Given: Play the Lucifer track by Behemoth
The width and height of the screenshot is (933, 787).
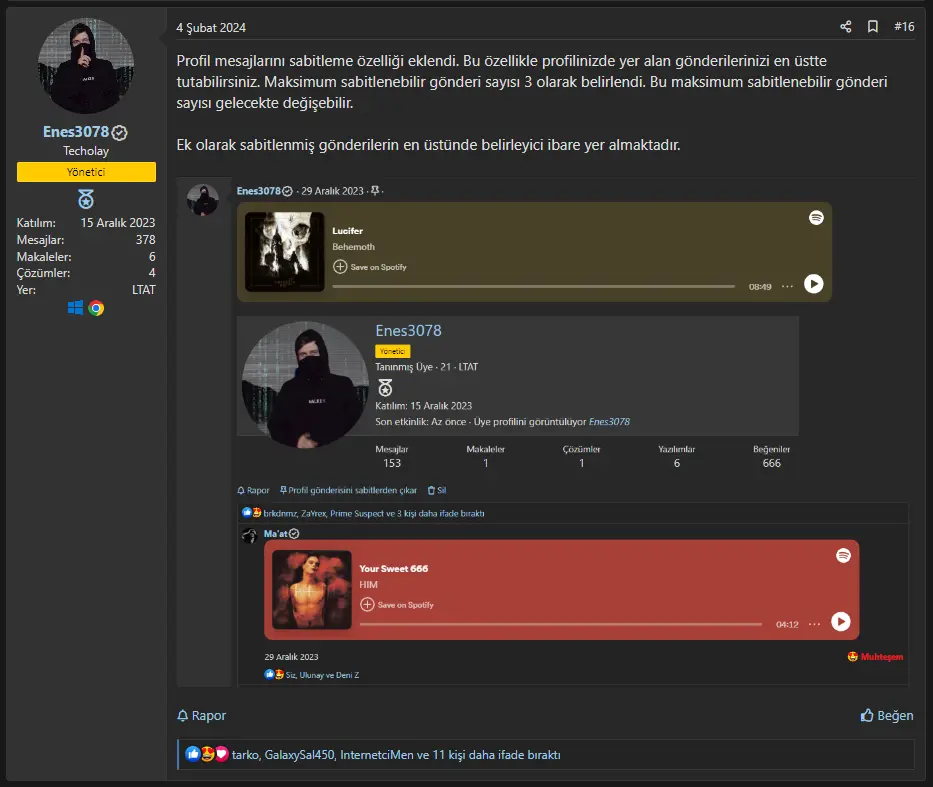Looking at the screenshot, I should click(813, 284).
